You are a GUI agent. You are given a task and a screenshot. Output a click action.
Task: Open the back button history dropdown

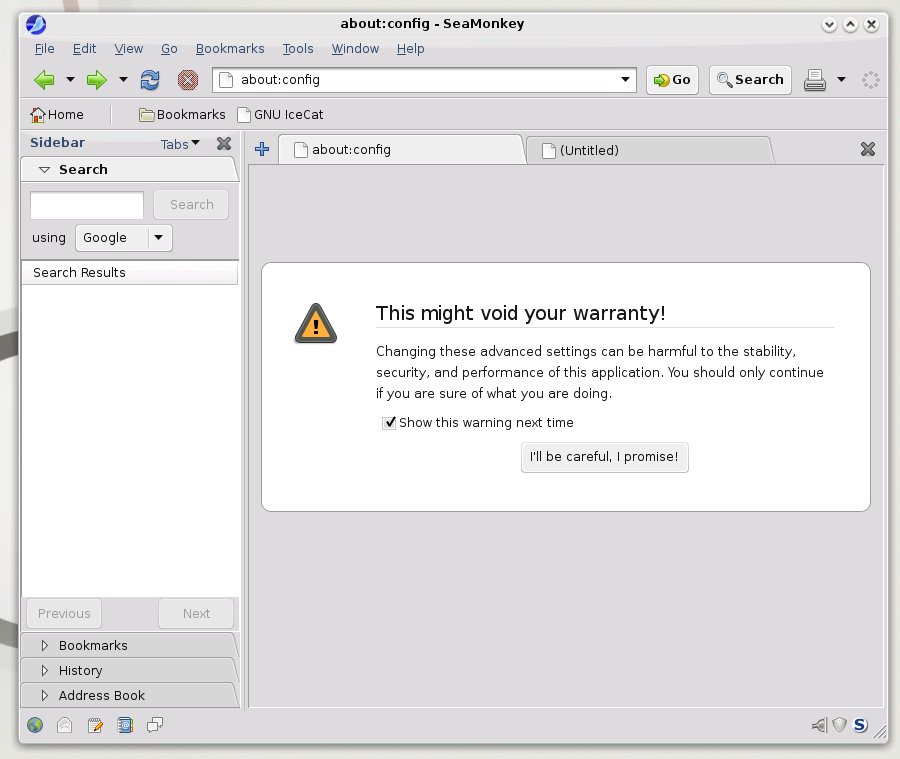tap(70, 79)
